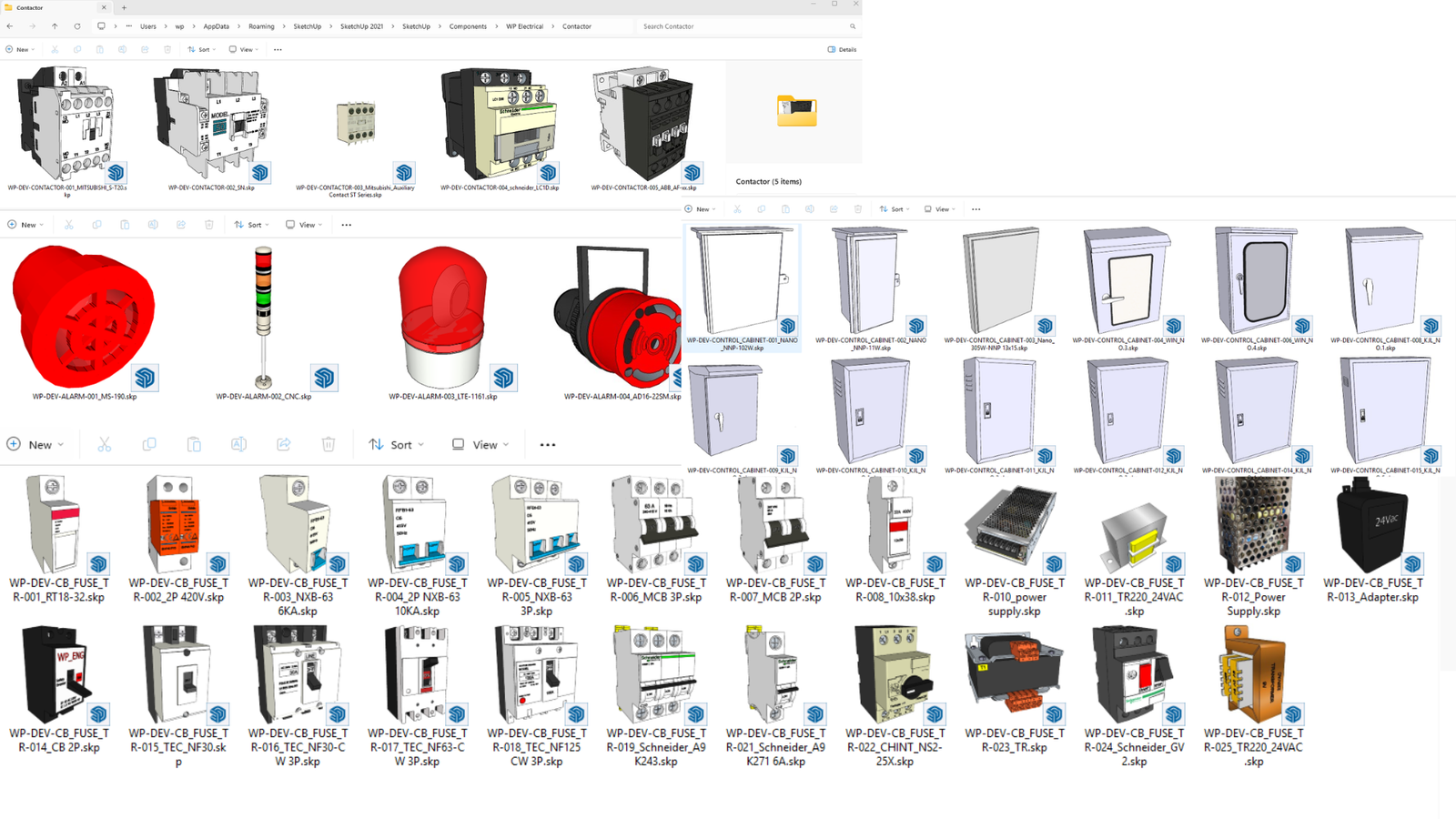Screen dimensions: 1456x819
Task: Open Sort dropdown above ALARM files
Action: (x=252, y=225)
